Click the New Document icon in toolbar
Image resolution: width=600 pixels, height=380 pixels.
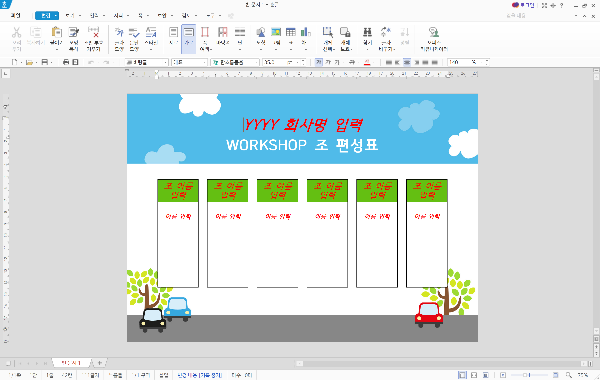[15, 62]
